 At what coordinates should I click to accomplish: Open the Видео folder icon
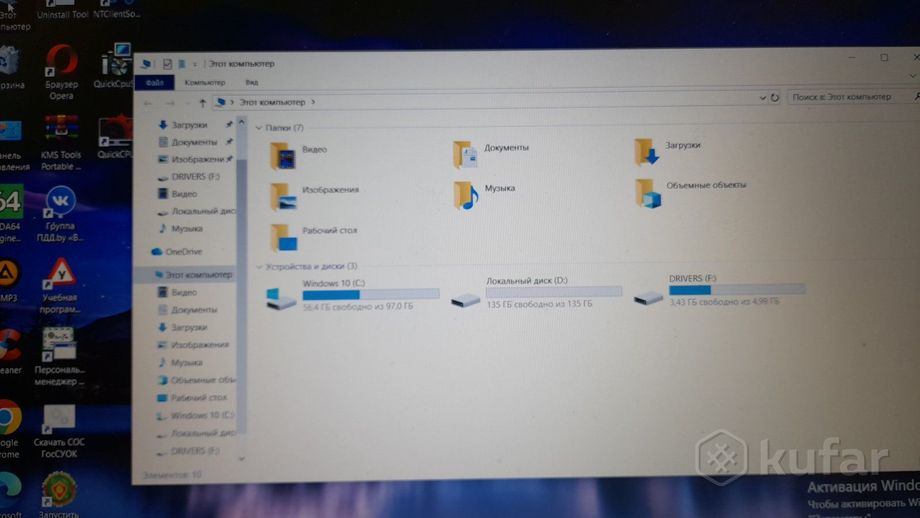(283, 156)
